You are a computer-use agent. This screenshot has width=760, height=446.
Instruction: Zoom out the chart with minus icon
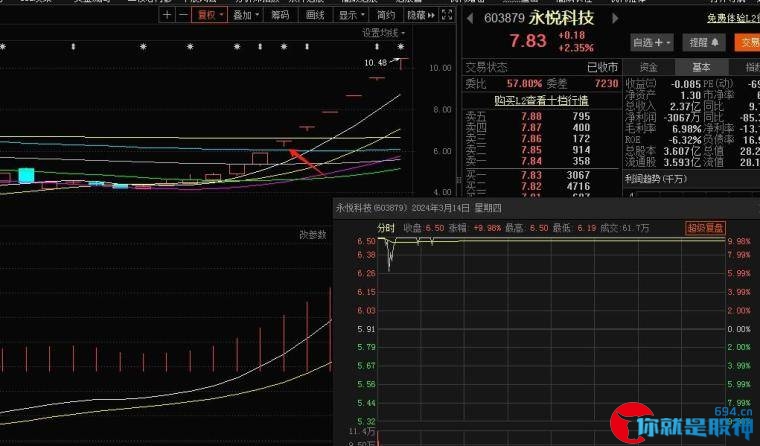[183, 15]
